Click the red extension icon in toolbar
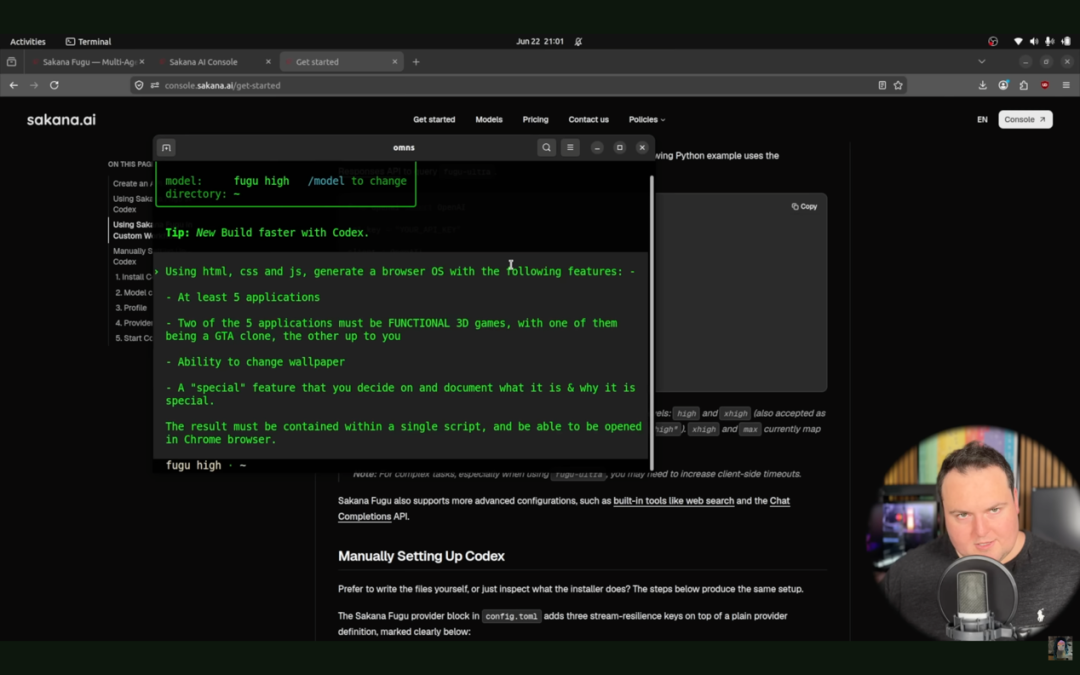This screenshot has width=1080, height=675. pos(1045,85)
